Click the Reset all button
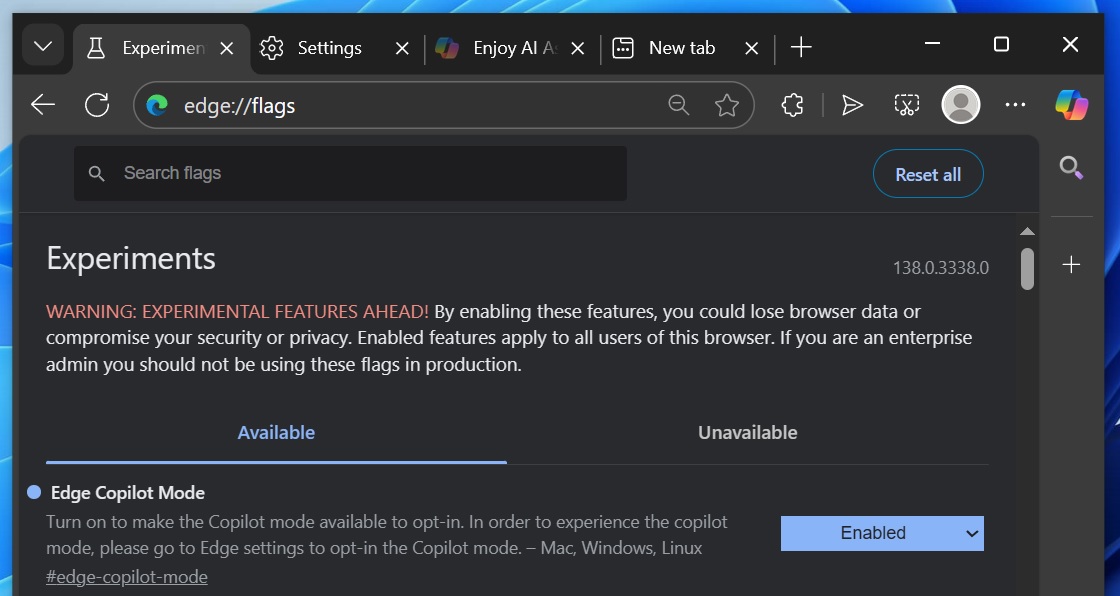The height and width of the screenshot is (596, 1120). (928, 175)
